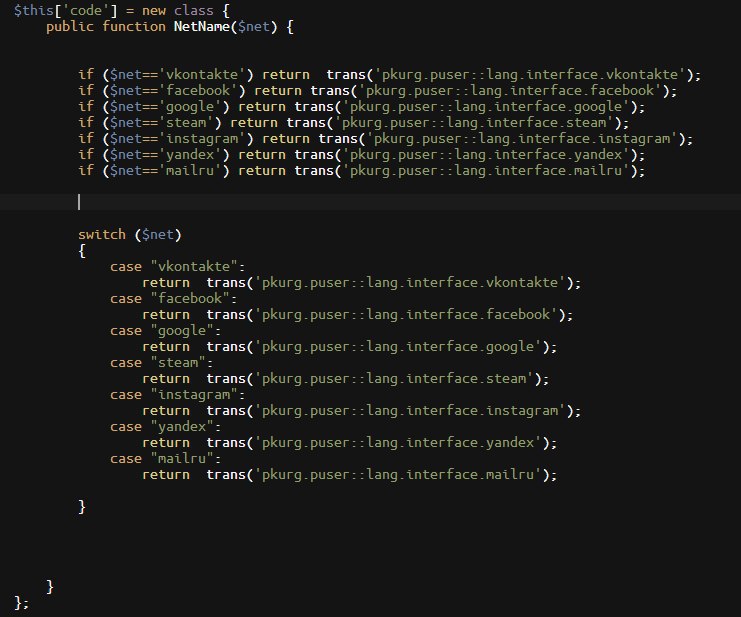Image resolution: width=741 pixels, height=617 pixels.
Task: Click the closing brace of NetName function
Action: coord(50,587)
